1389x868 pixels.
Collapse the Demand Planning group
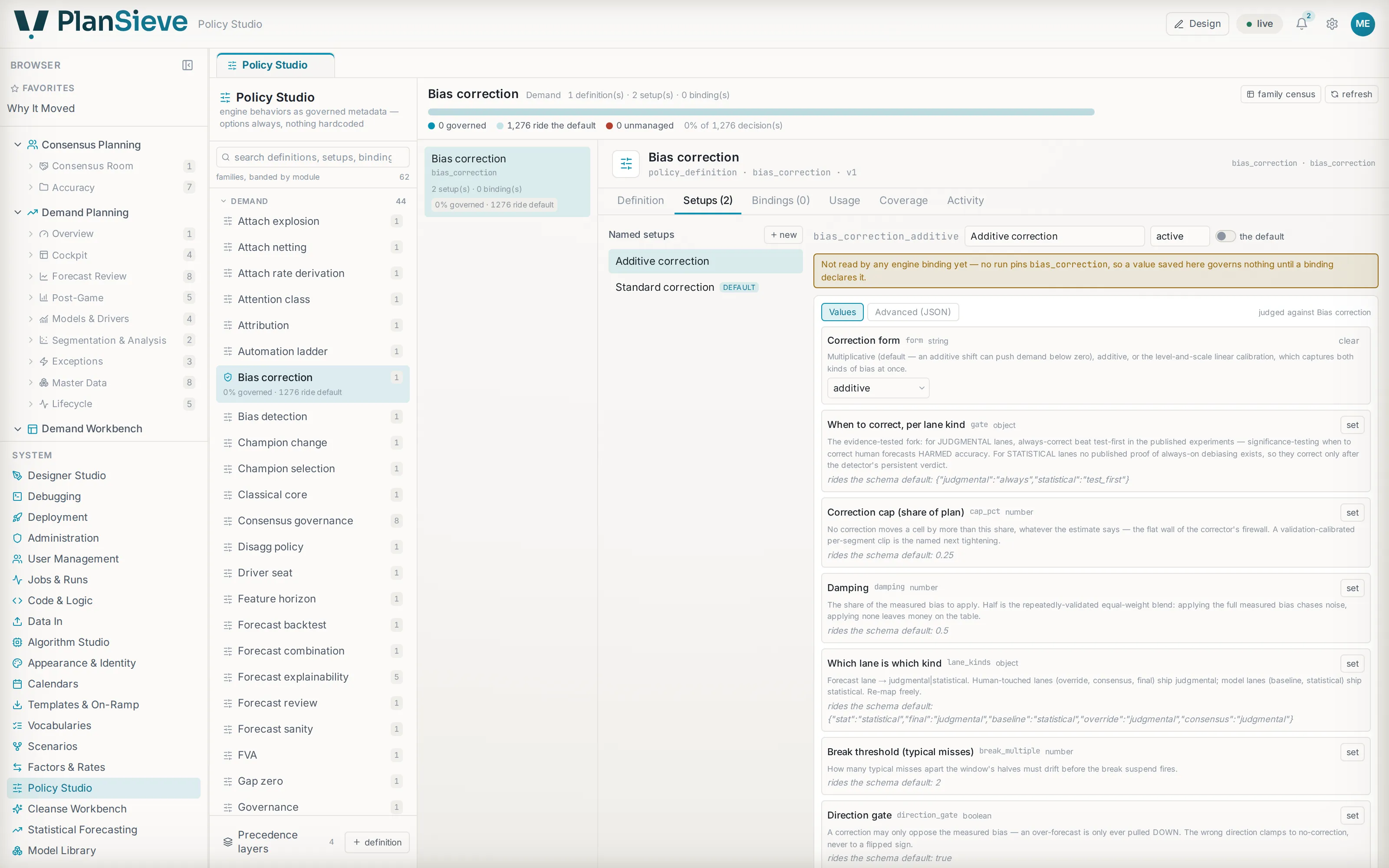pyautogui.click(x=17, y=212)
